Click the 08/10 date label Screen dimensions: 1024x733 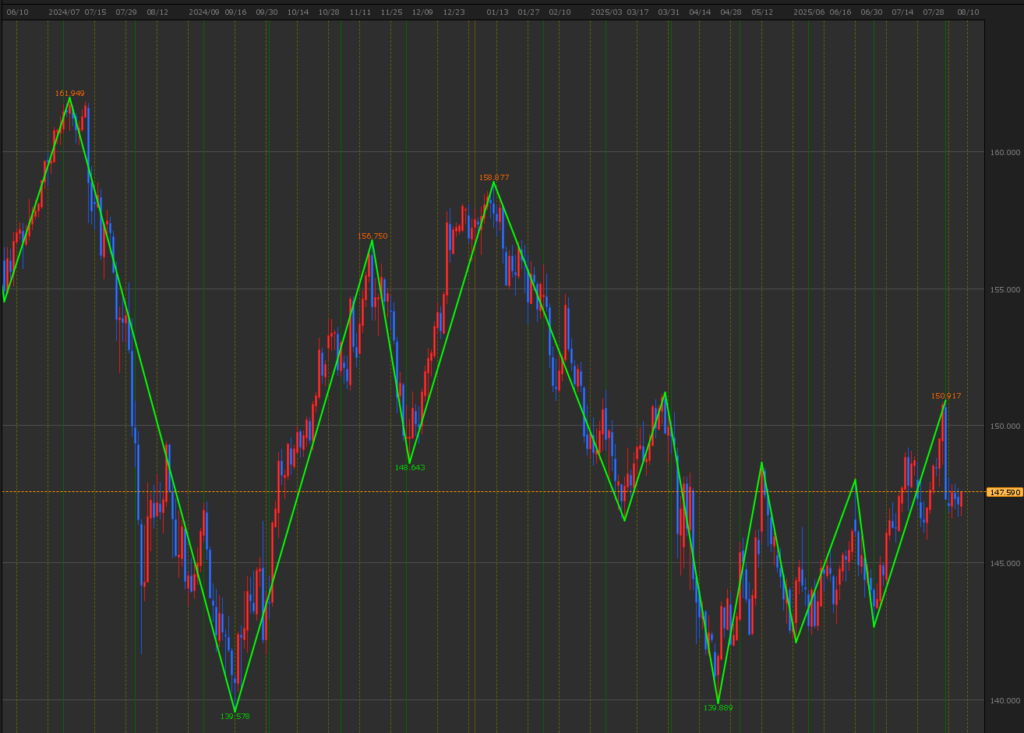968,12
